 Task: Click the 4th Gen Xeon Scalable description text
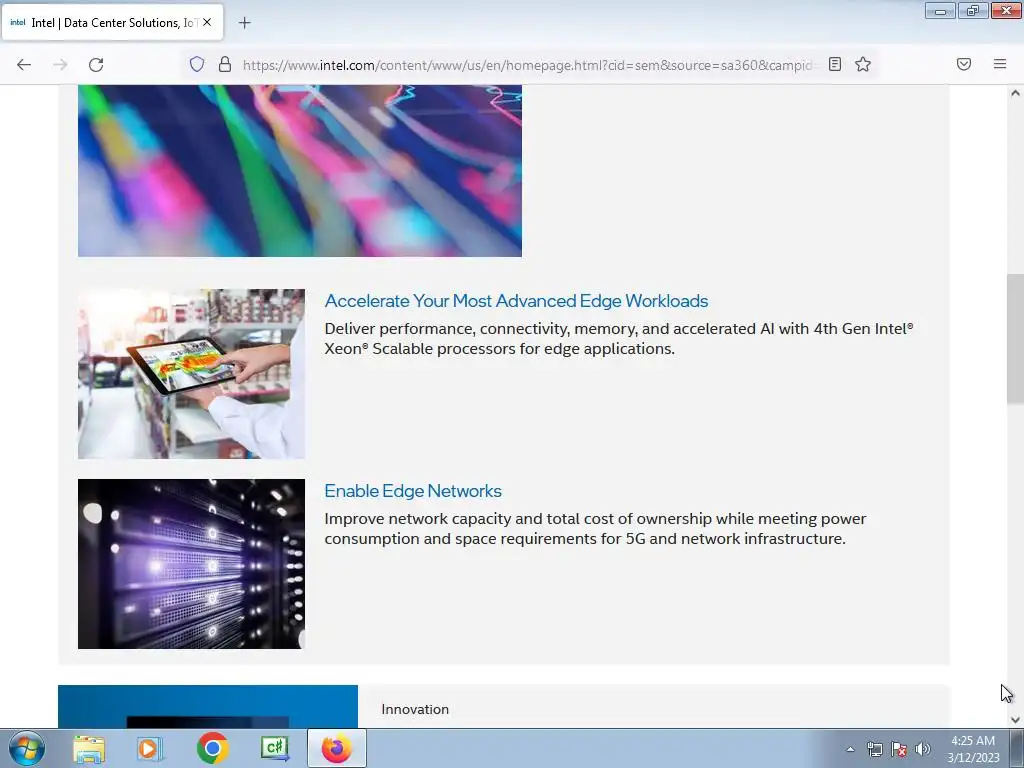point(618,338)
